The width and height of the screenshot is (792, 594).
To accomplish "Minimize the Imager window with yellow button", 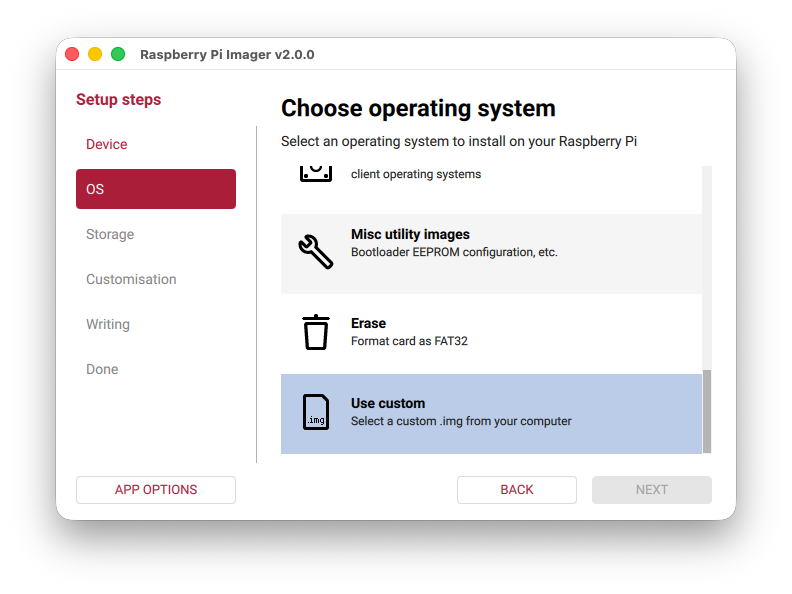I will (x=95, y=54).
